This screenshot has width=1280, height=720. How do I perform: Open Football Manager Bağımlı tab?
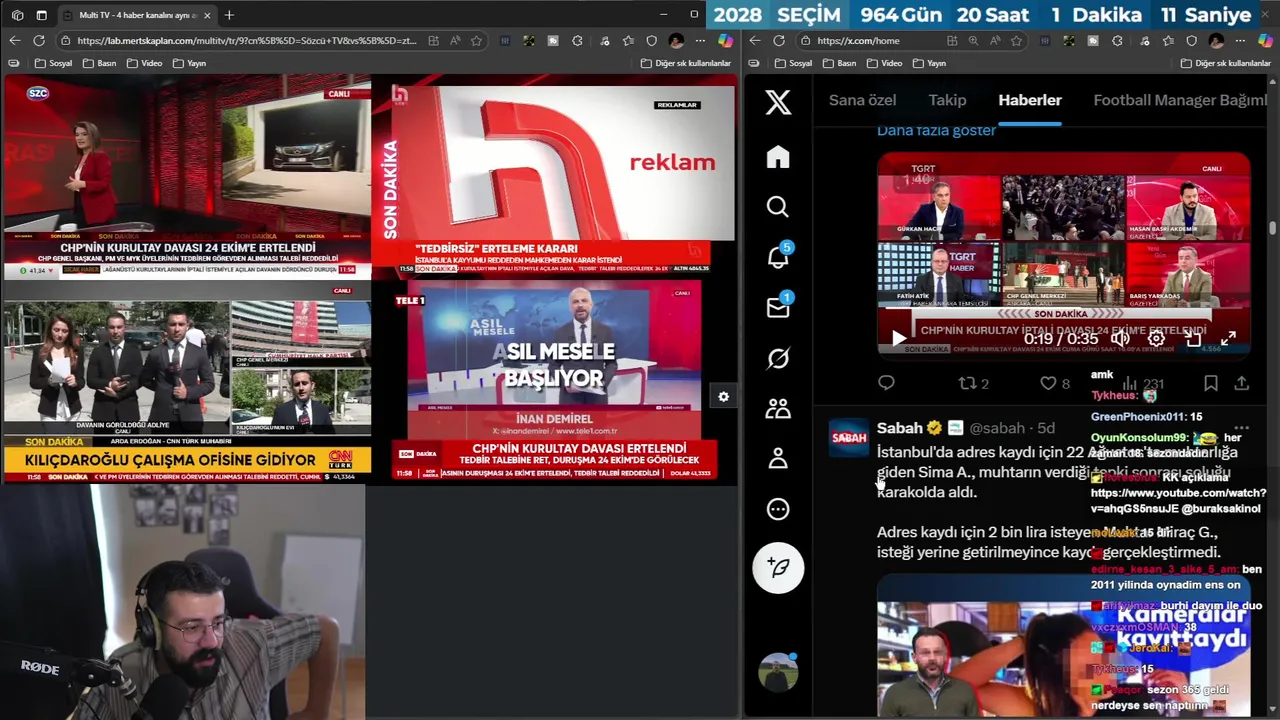pos(1180,100)
